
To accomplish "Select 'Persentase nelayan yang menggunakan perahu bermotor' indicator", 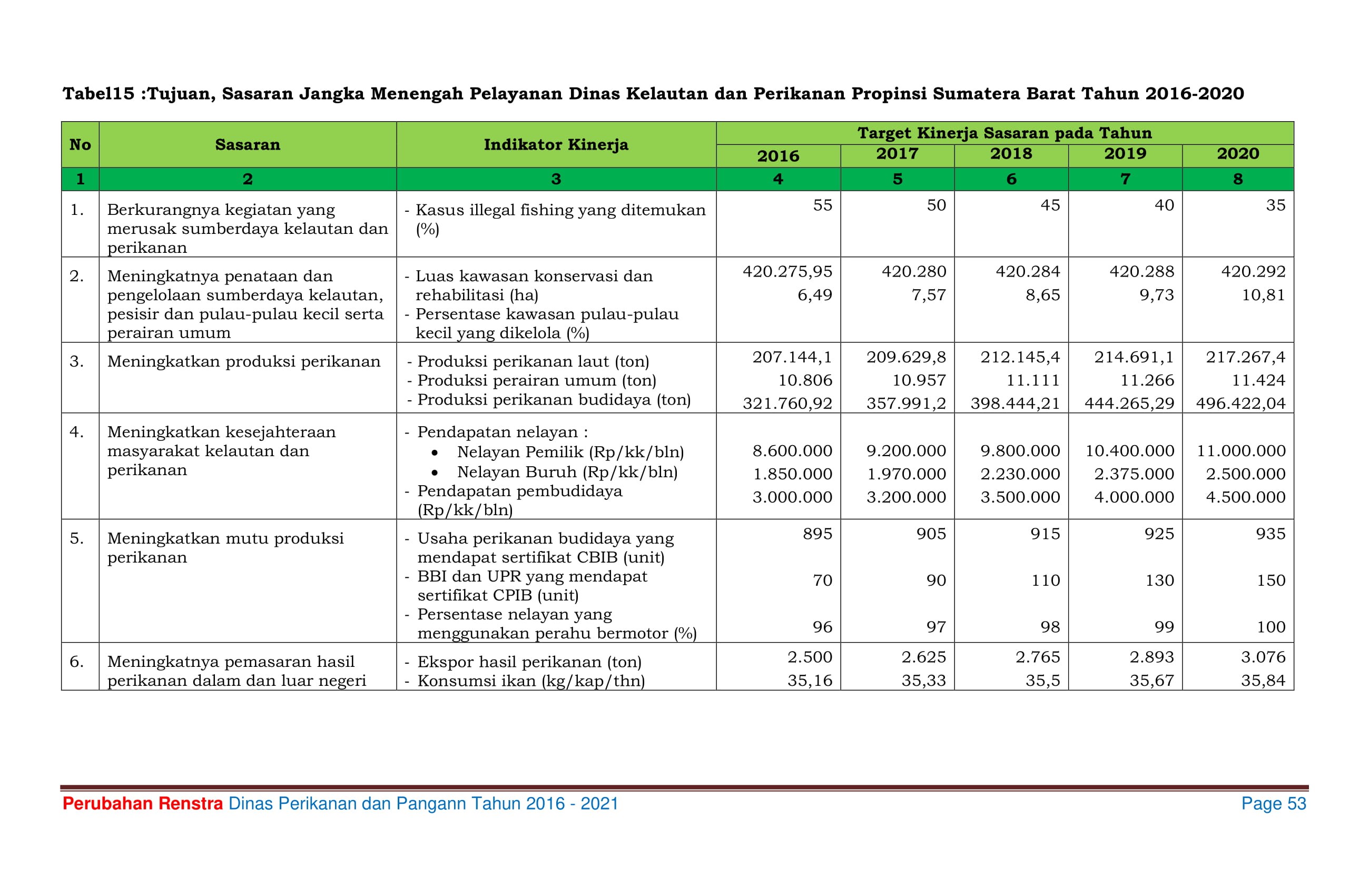I will click(550, 623).
